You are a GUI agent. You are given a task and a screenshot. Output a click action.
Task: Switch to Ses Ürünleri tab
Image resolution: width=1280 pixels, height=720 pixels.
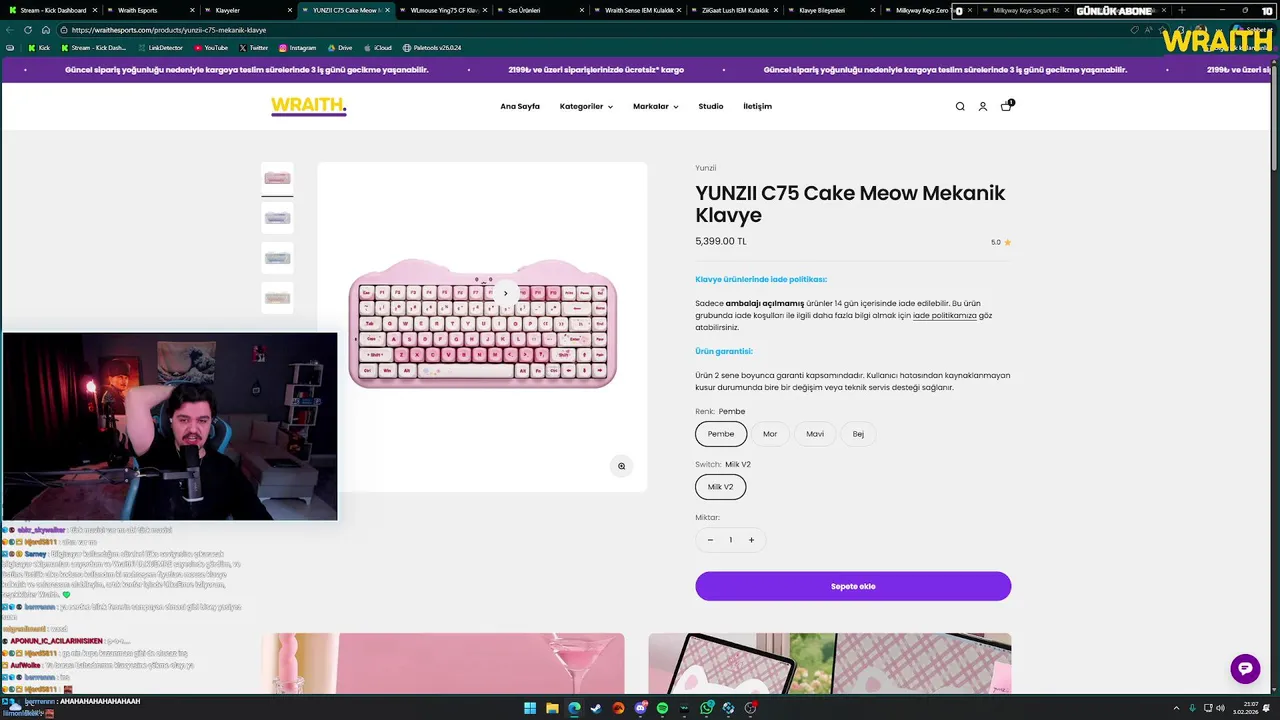pos(540,10)
